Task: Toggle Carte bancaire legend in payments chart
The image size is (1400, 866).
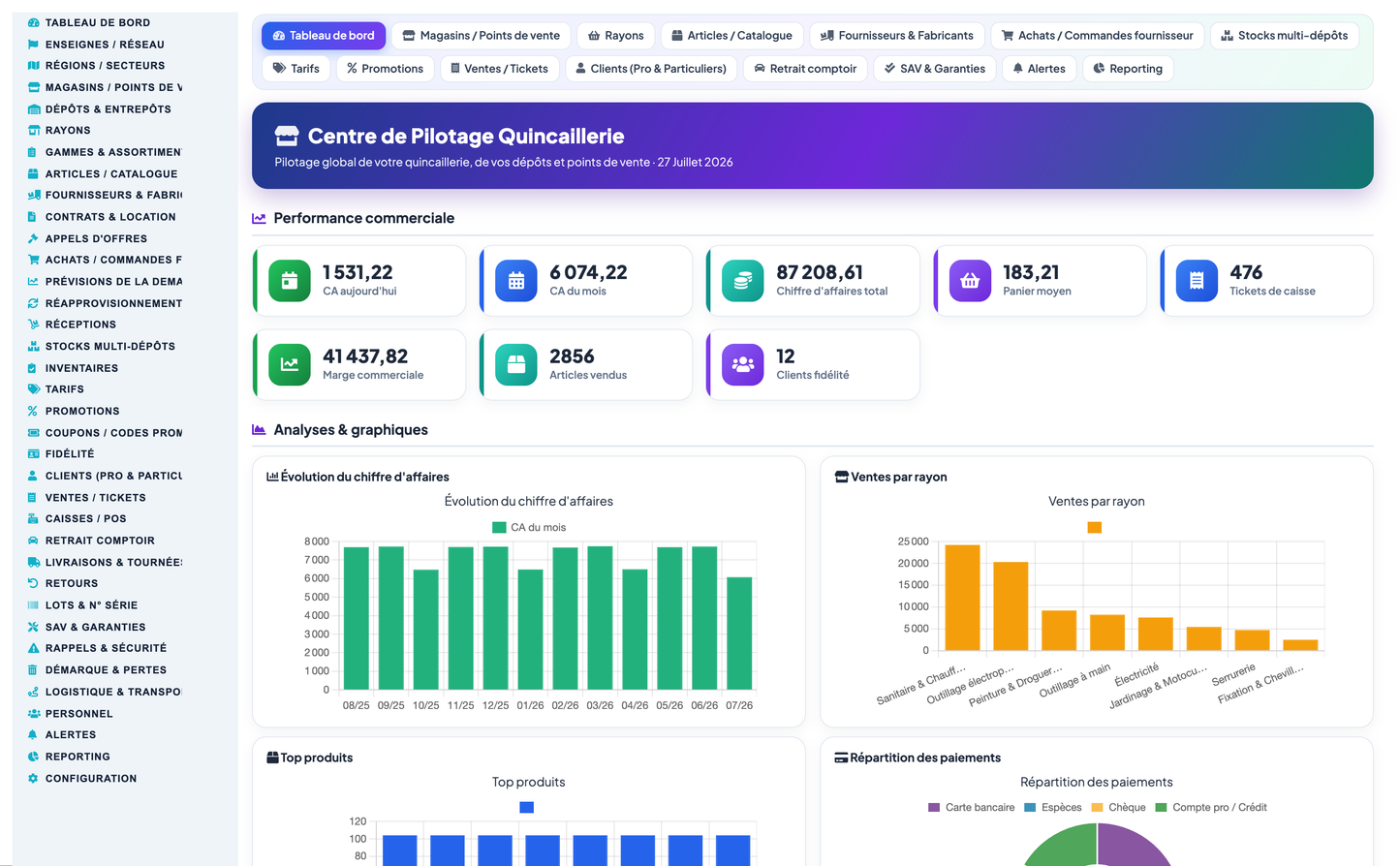Action: tap(972, 808)
